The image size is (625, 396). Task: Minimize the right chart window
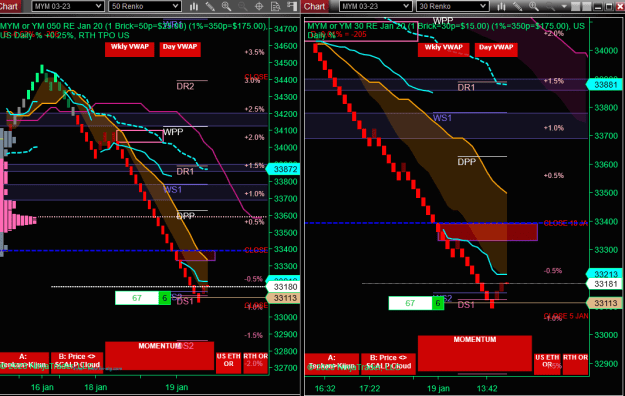[598, 6]
